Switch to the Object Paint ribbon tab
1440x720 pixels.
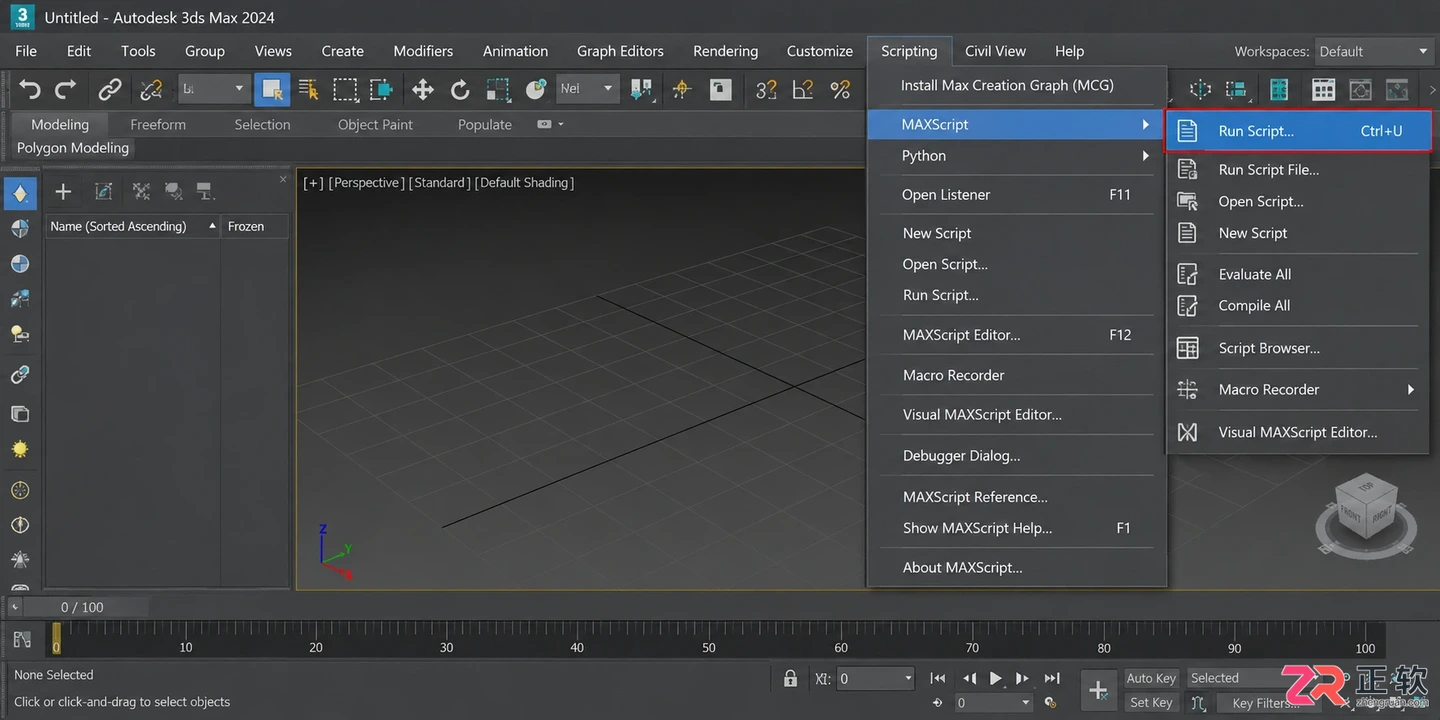pyautogui.click(x=375, y=124)
